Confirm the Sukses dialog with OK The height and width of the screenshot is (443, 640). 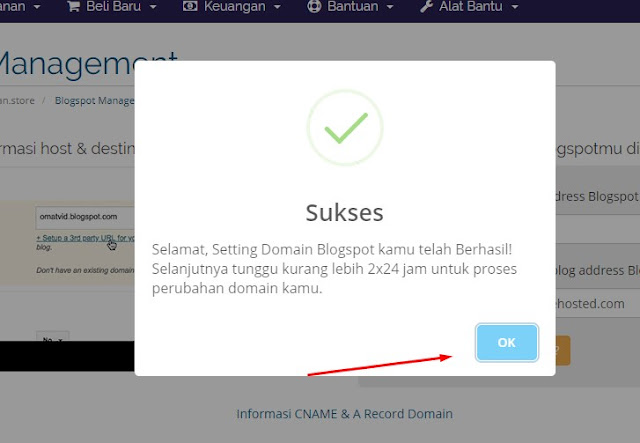tap(507, 343)
